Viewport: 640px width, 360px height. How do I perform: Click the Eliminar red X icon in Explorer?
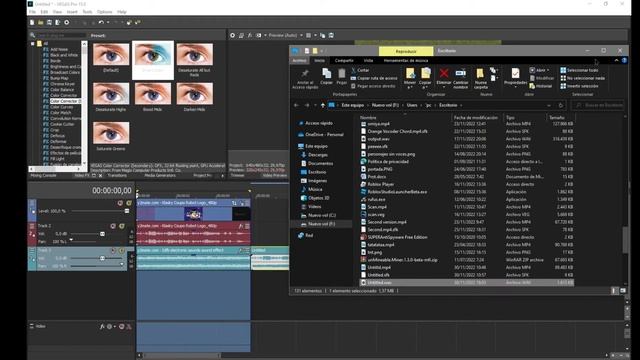coord(444,73)
